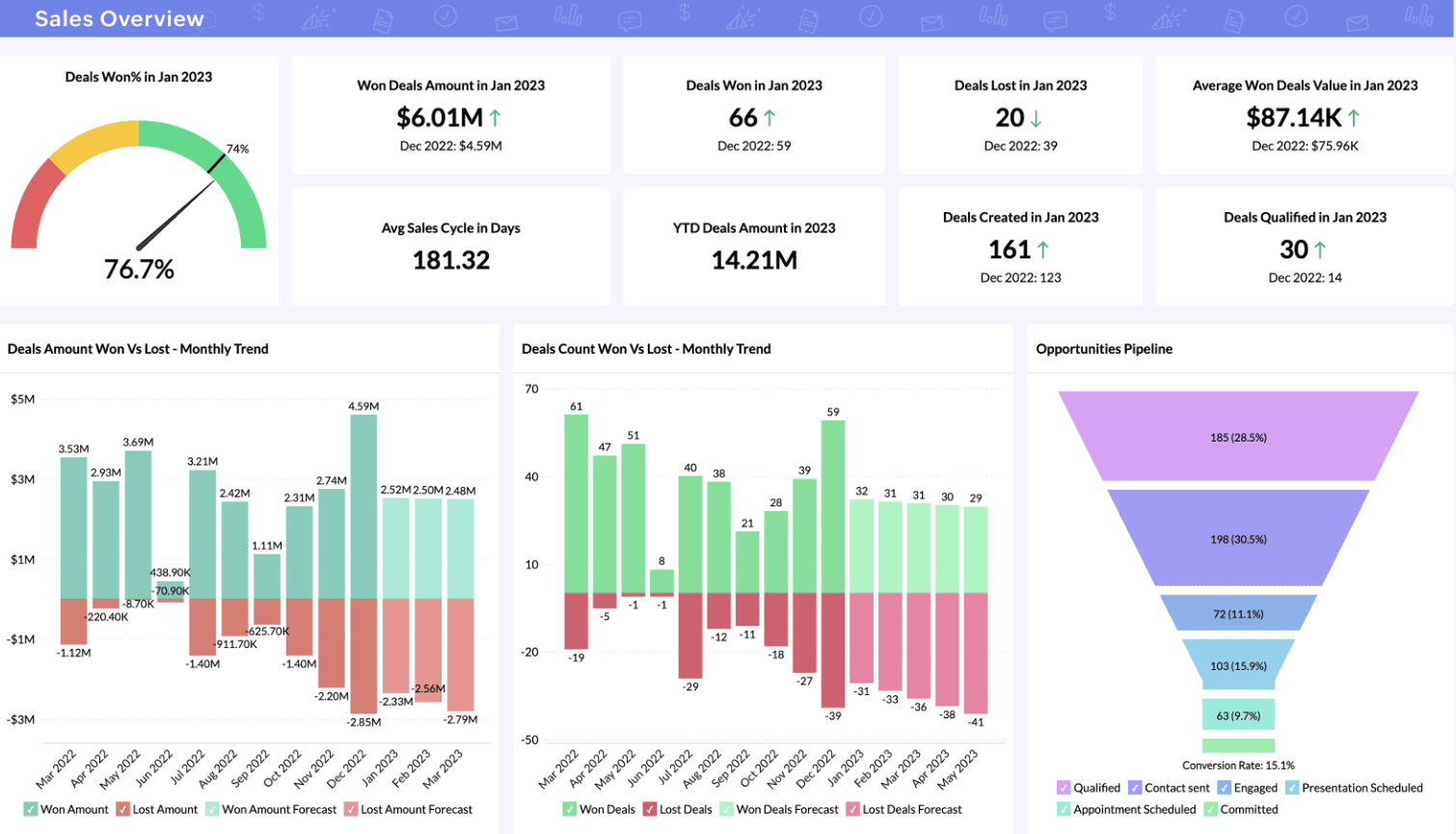Image resolution: width=1456 pixels, height=834 pixels.
Task: Toggle the Qualified checkbox in the pipeline legend
Action: (1064, 788)
